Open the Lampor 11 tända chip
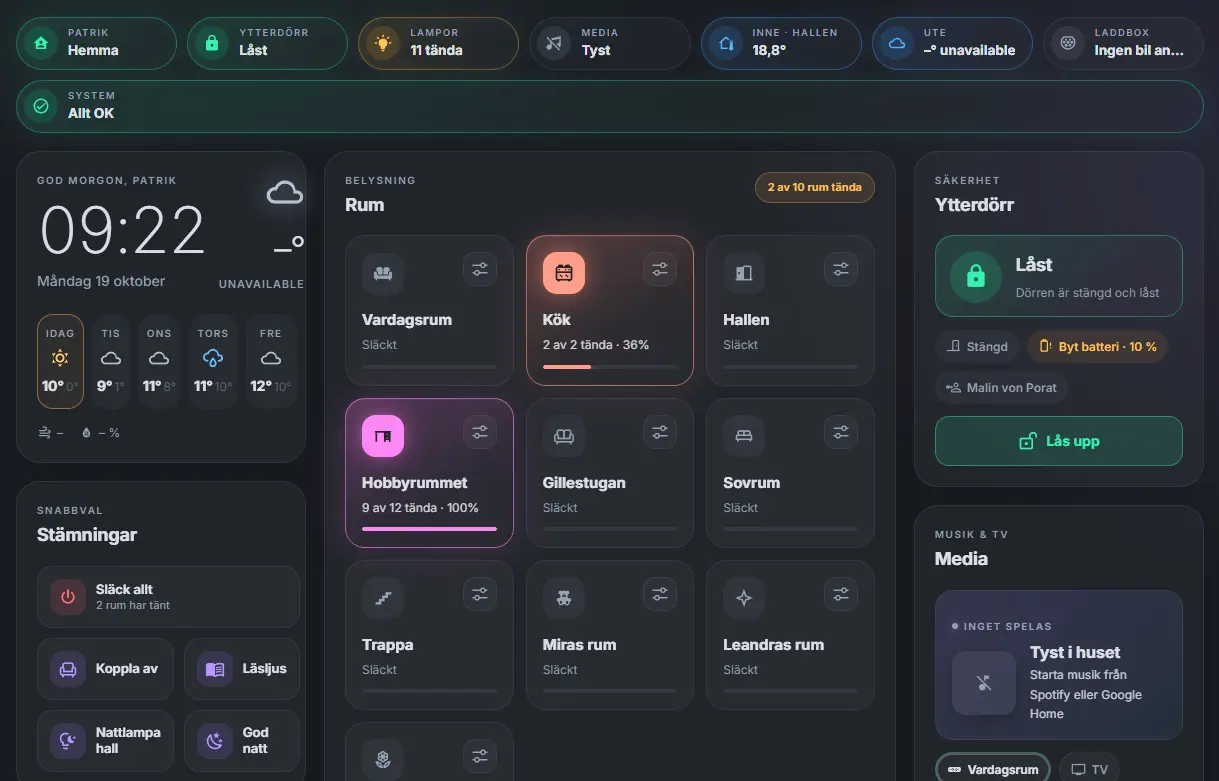The height and width of the screenshot is (781, 1219). [x=439, y=43]
